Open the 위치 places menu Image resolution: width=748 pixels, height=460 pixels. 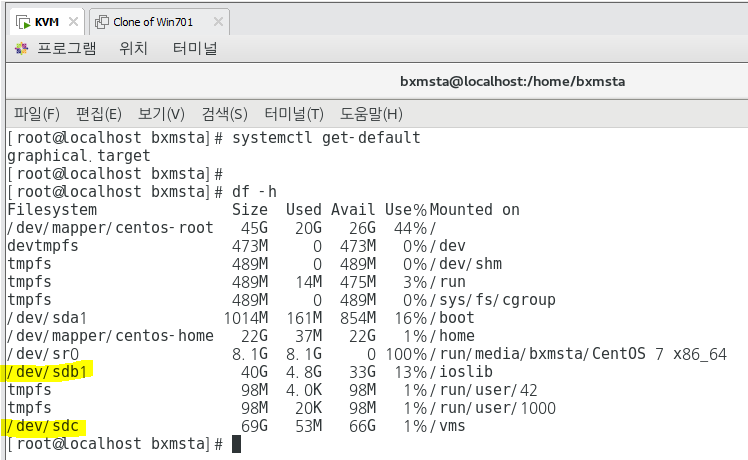(x=133, y=48)
